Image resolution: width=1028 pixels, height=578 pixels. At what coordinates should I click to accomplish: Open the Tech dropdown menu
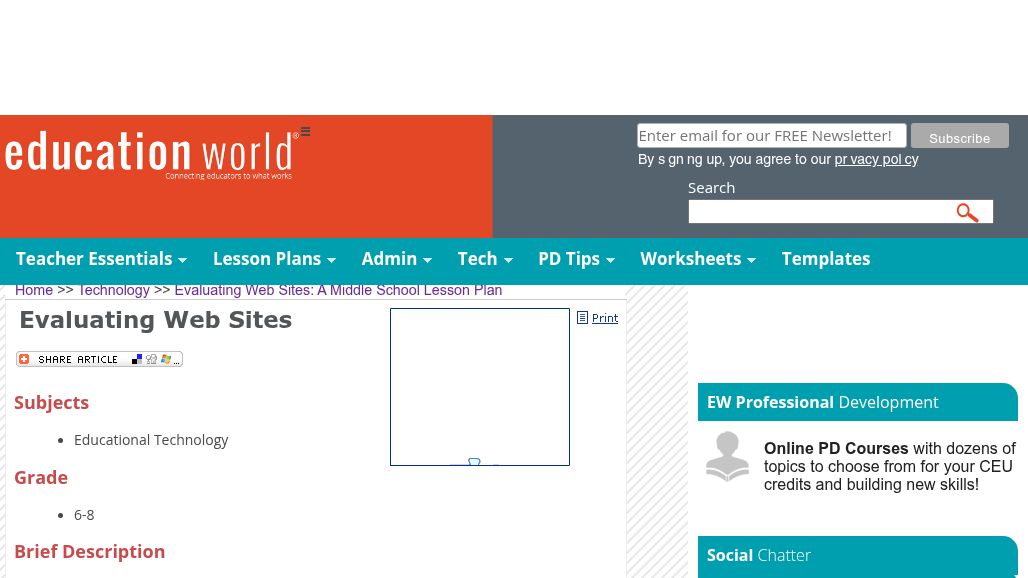[x=484, y=259]
